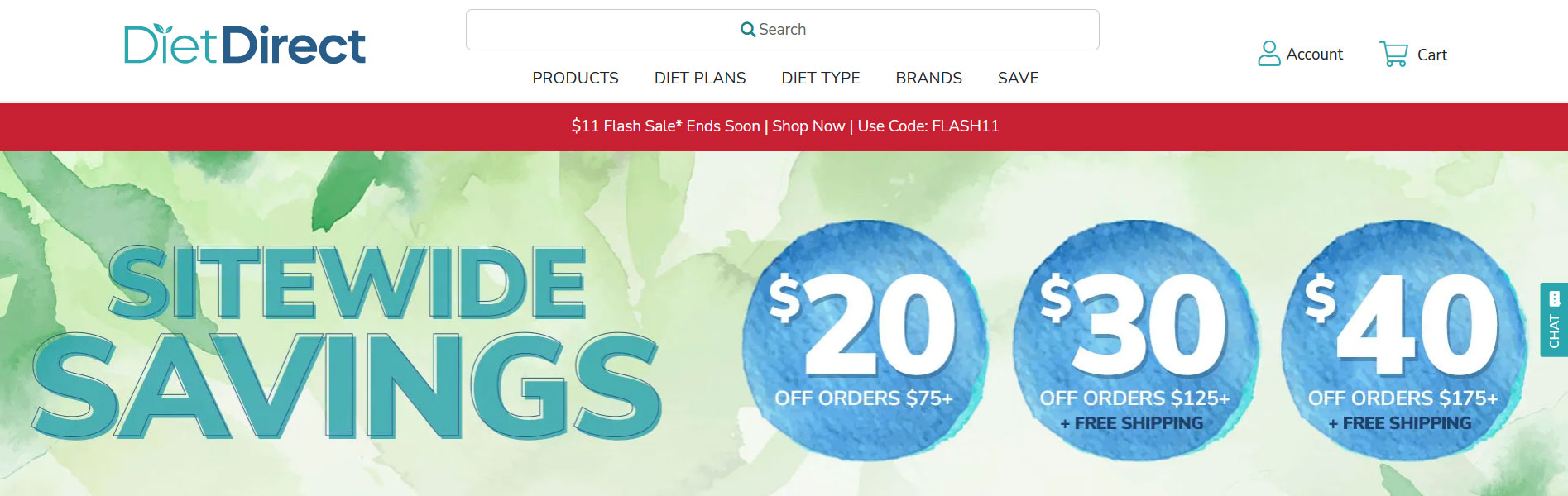
Task: Click the Diet Direct logo
Action: pyautogui.click(x=245, y=45)
